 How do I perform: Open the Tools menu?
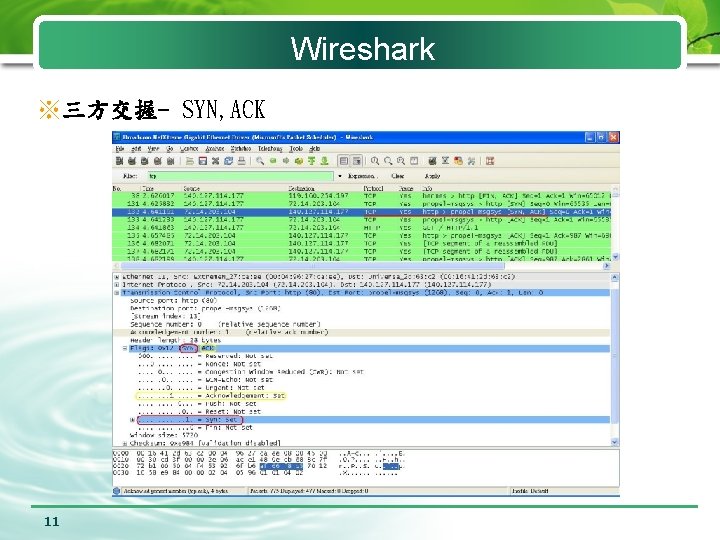point(296,149)
